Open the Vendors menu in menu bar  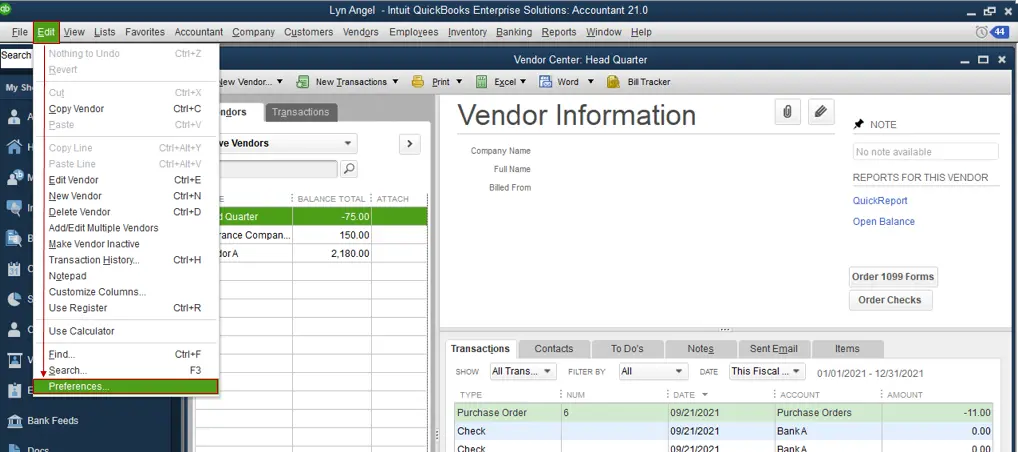click(x=360, y=32)
